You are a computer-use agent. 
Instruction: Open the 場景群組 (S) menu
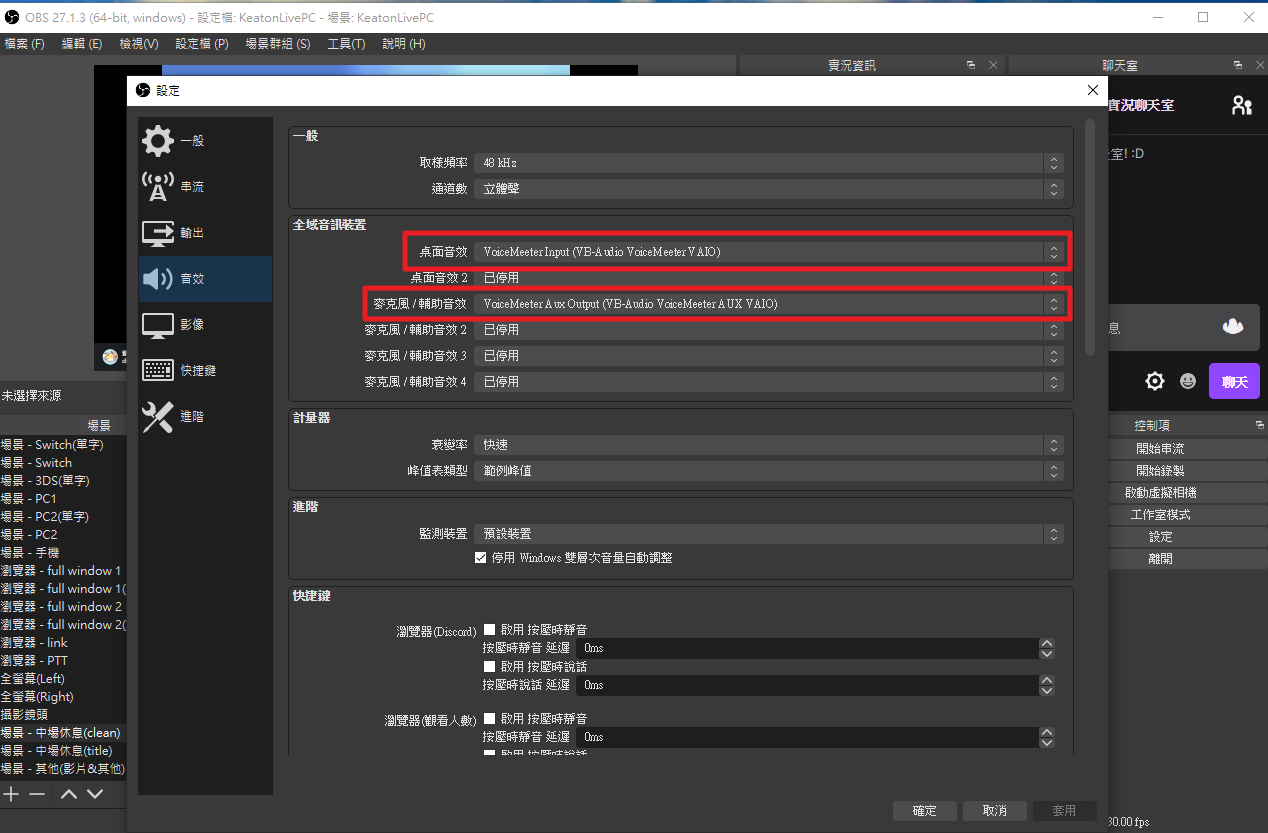(278, 44)
